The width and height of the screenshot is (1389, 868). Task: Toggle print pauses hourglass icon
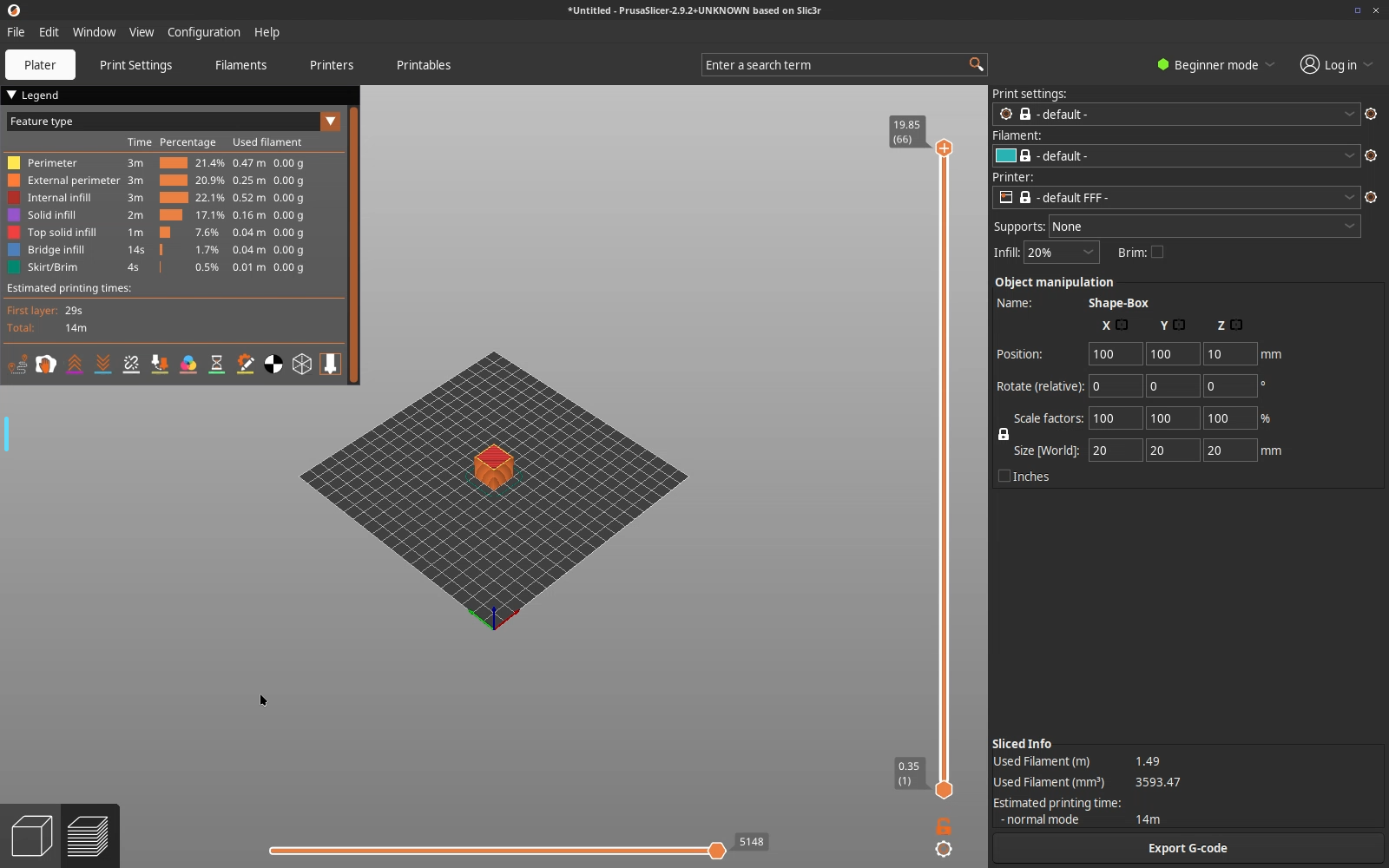217,365
